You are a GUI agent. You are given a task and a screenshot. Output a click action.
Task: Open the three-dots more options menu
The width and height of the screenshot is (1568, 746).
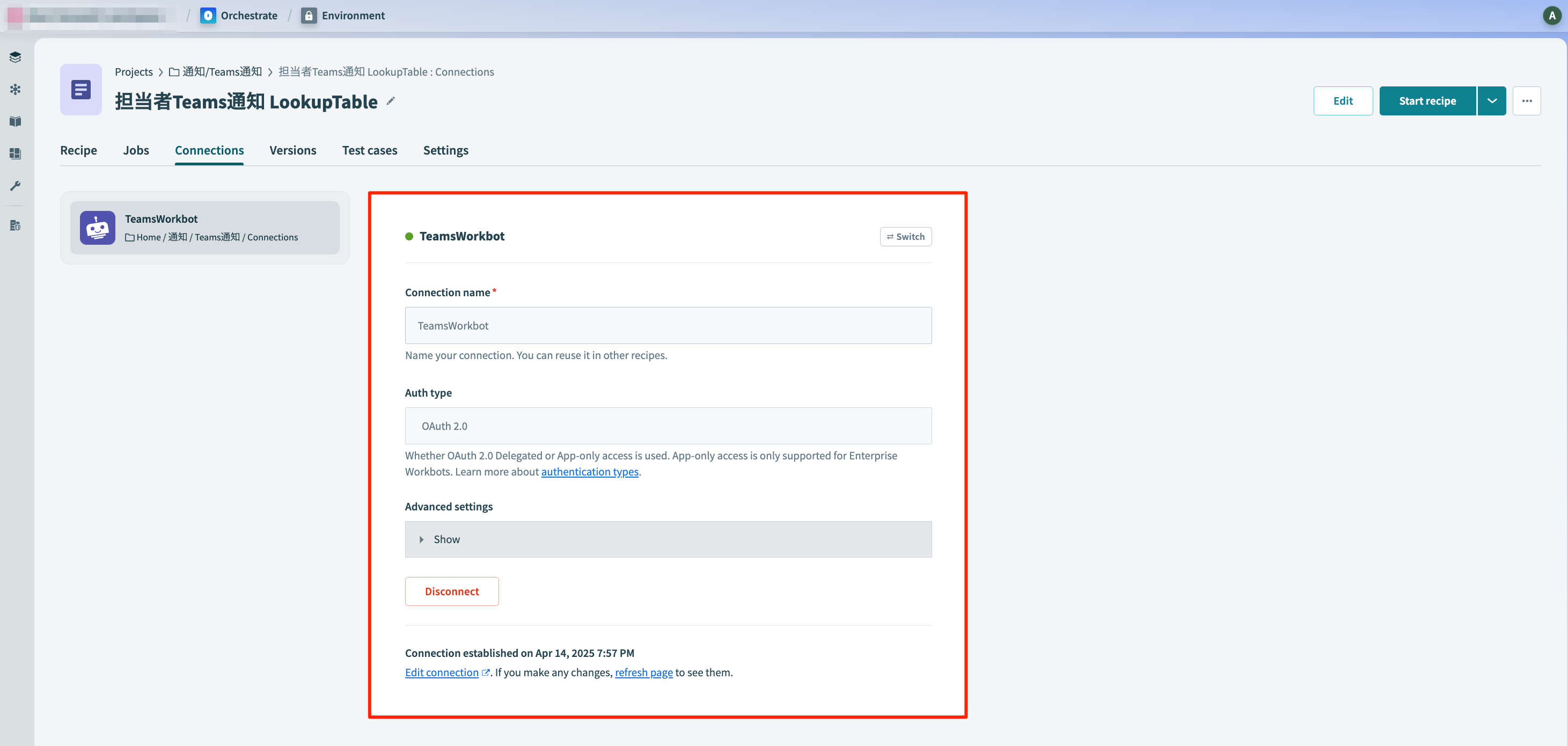1527,101
